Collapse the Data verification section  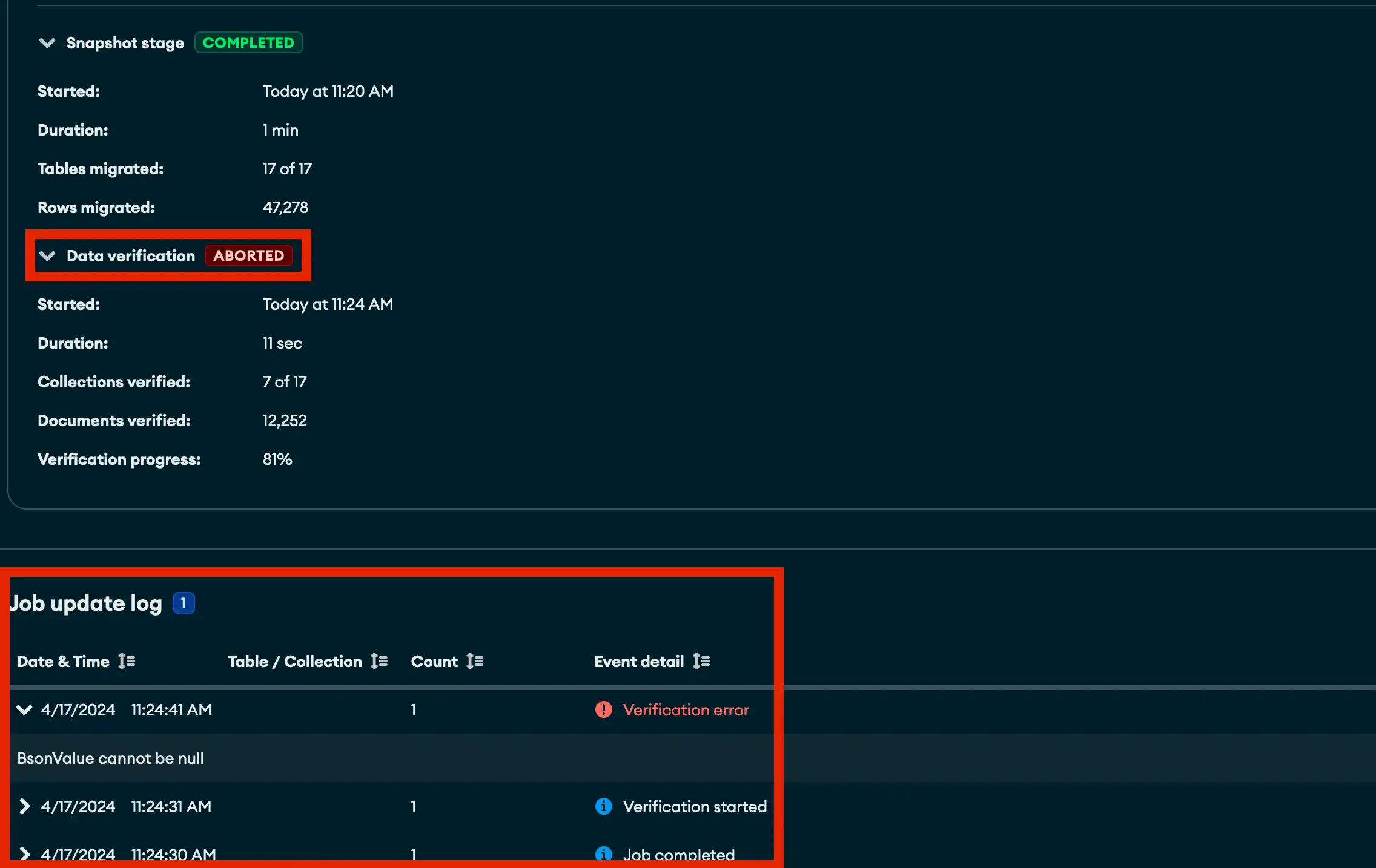tap(48, 255)
